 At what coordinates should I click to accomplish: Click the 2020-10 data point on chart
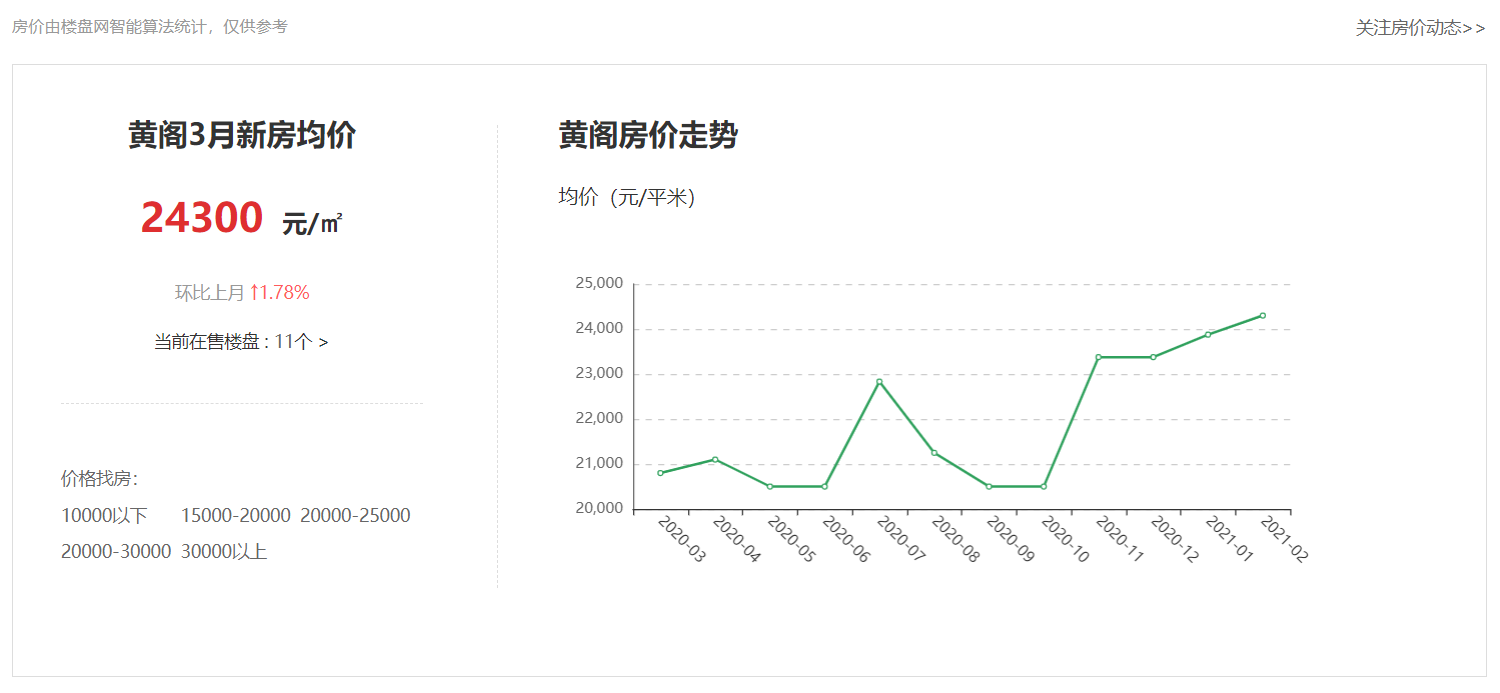[x=1044, y=486]
